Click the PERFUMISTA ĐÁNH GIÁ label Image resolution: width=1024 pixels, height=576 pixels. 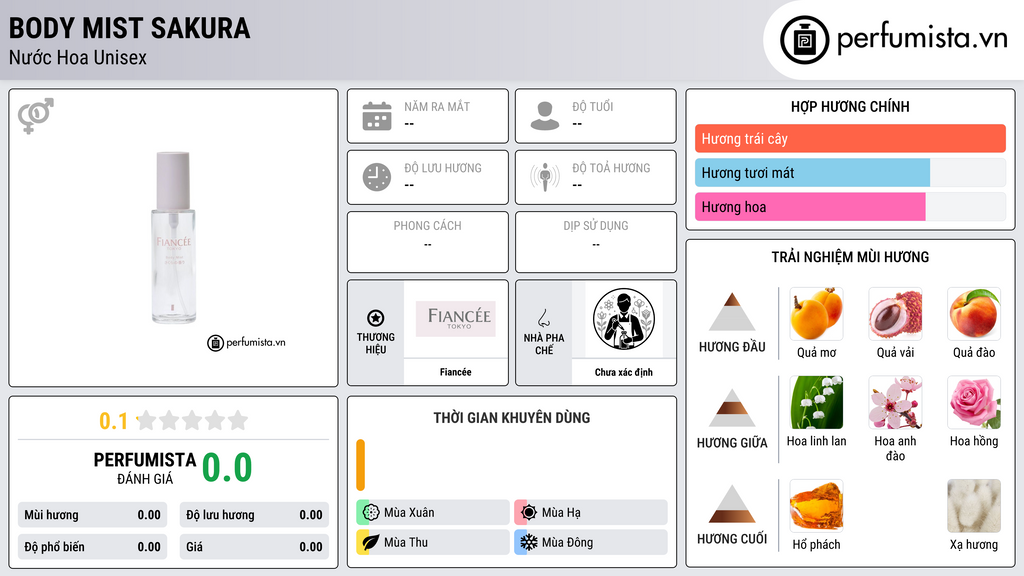[x=145, y=468]
